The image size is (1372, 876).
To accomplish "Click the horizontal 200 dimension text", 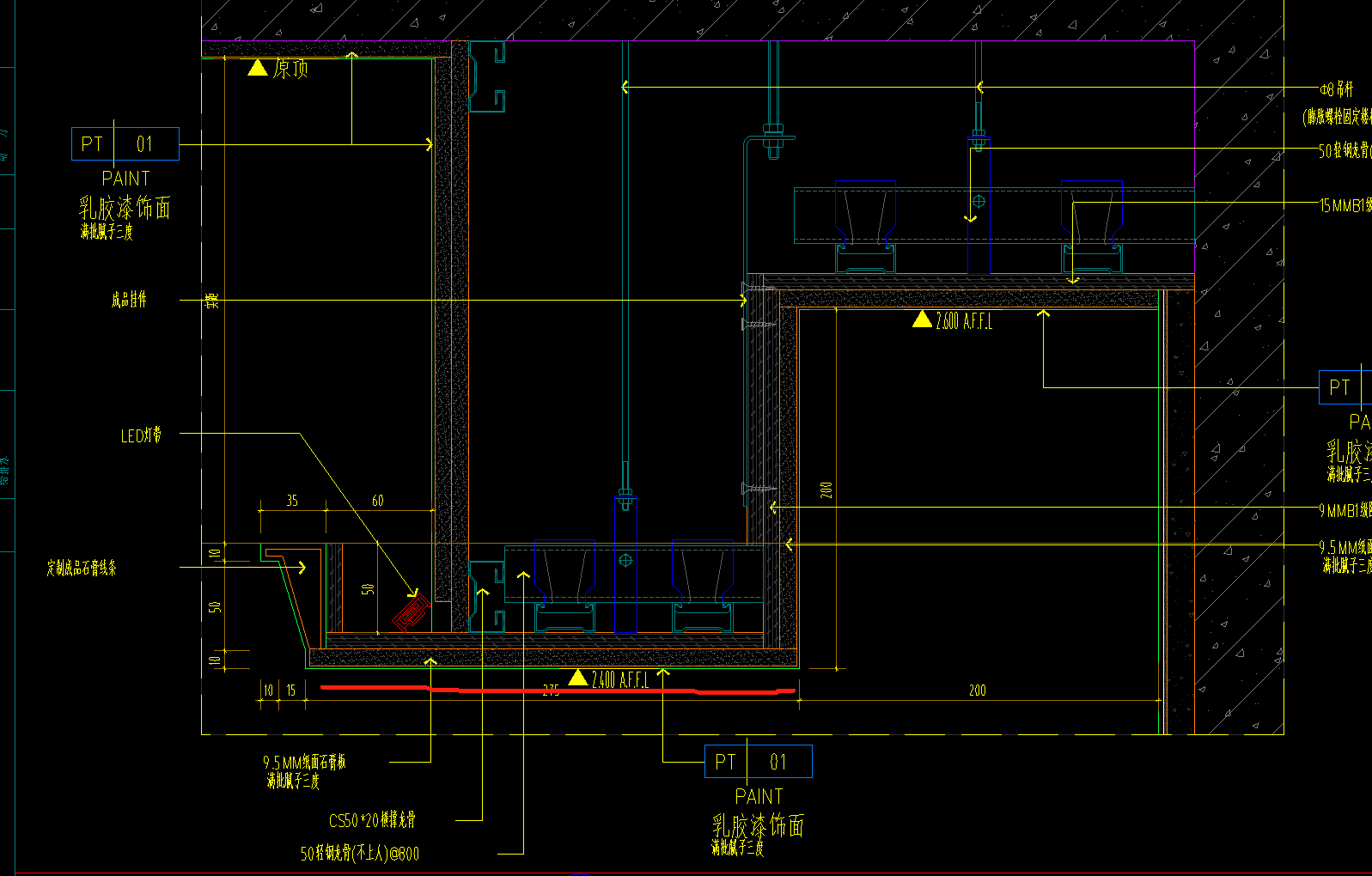I will tap(977, 690).
